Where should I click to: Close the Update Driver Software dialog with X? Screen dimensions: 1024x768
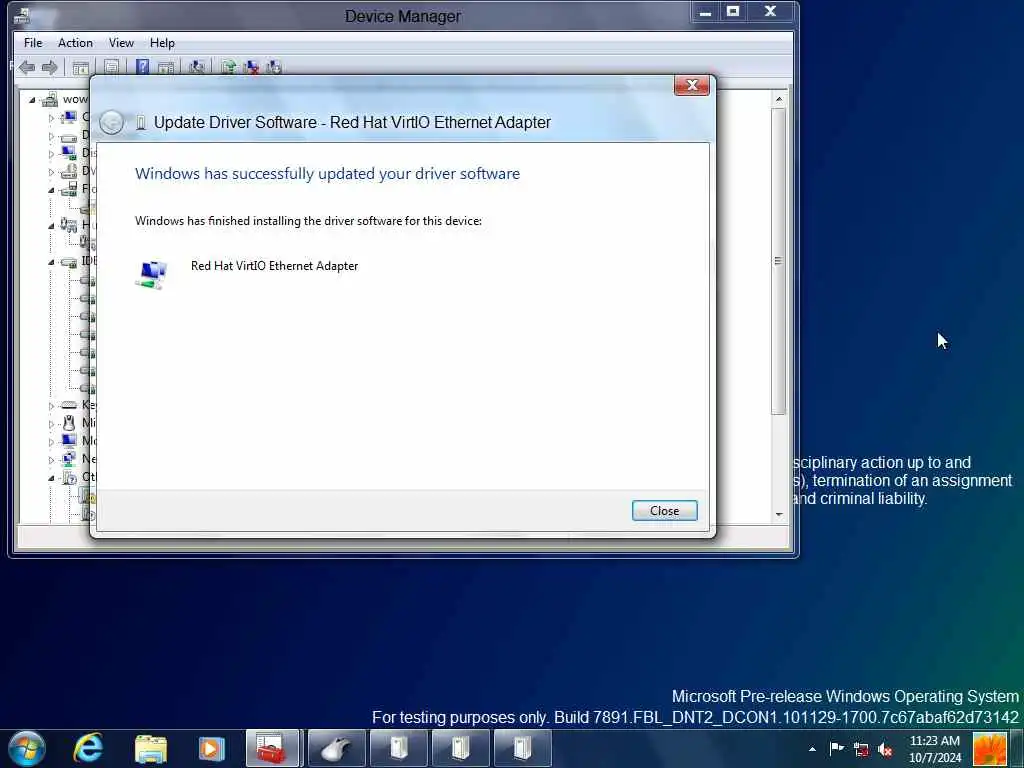[692, 85]
